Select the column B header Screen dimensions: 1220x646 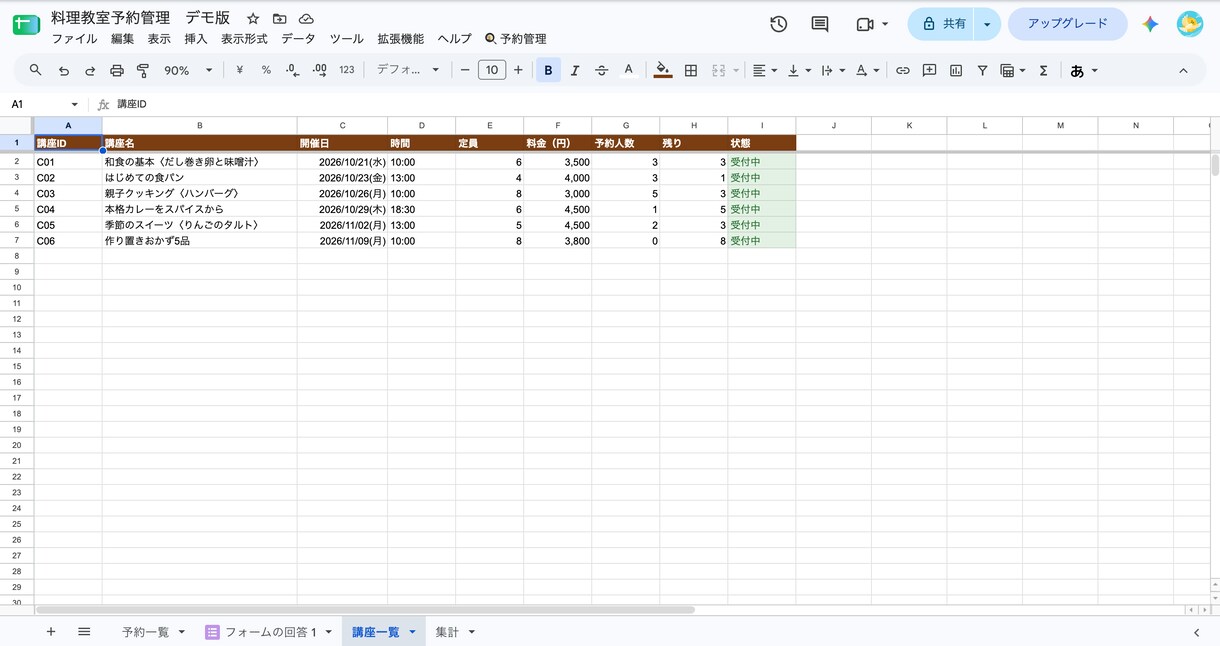199,125
